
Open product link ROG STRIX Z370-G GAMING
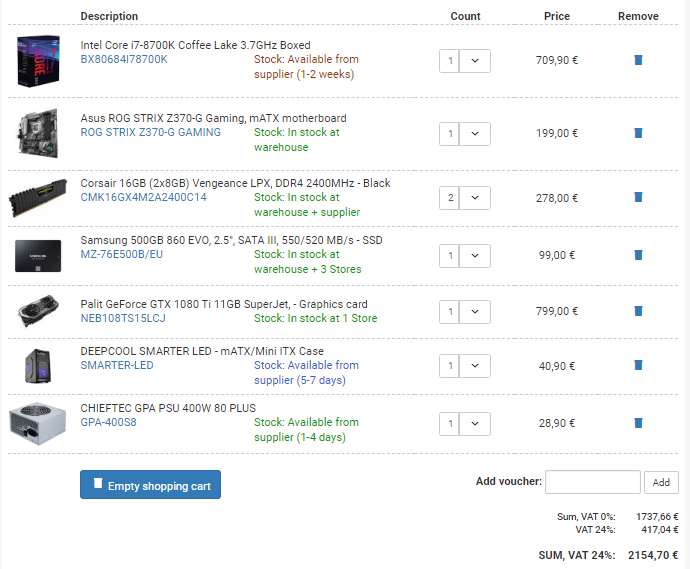[x=150, y=132]
